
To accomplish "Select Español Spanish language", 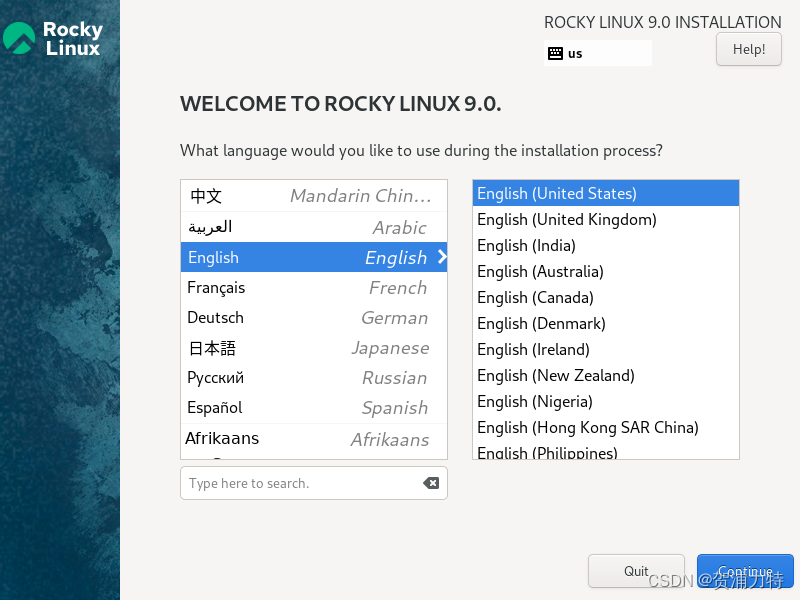I will click(x=314, y=408).
